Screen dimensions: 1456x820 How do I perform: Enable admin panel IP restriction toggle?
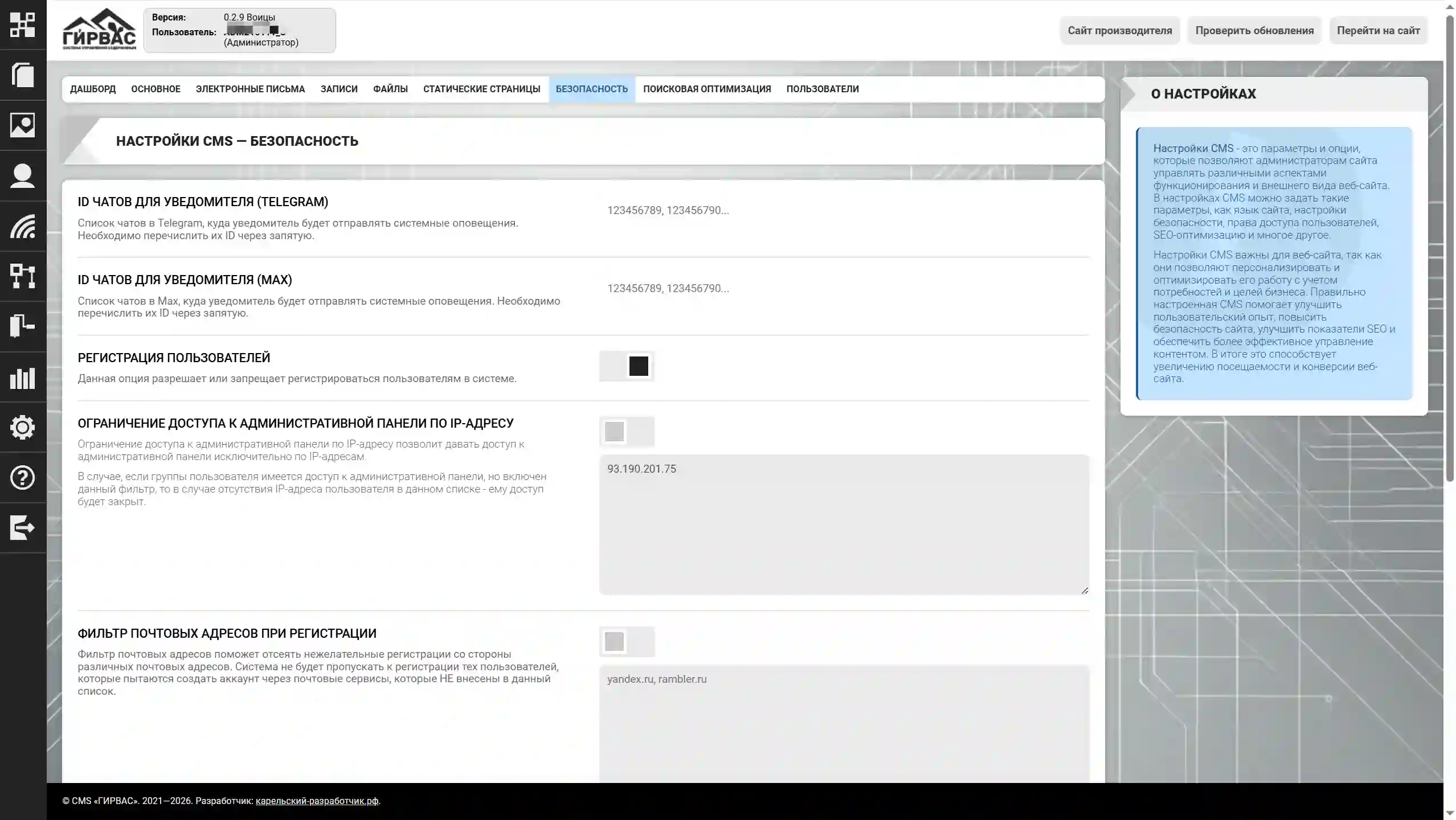(x=627, y=432)
